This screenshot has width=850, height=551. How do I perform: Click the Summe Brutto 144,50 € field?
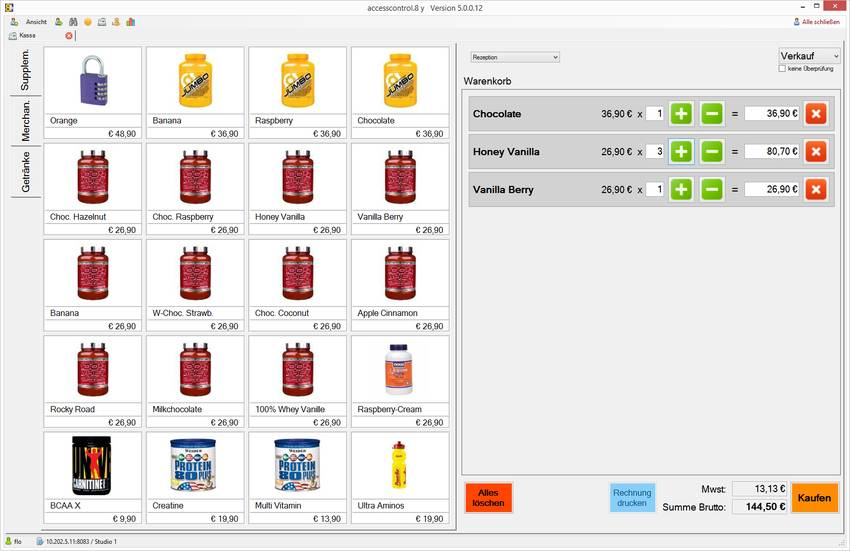[759, 507]
